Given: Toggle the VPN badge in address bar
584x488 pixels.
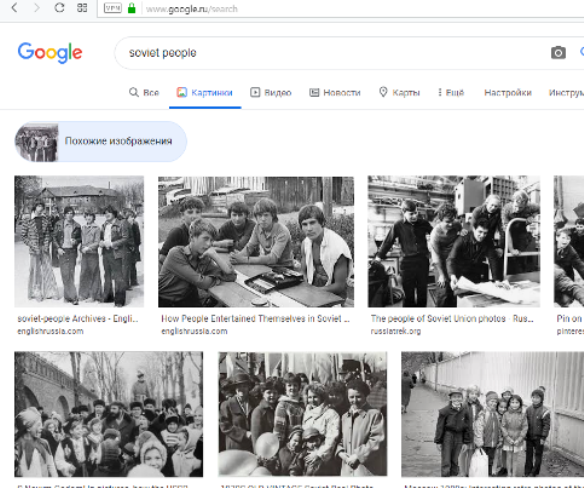Looking at the screenshot, I should coord(112,8).
